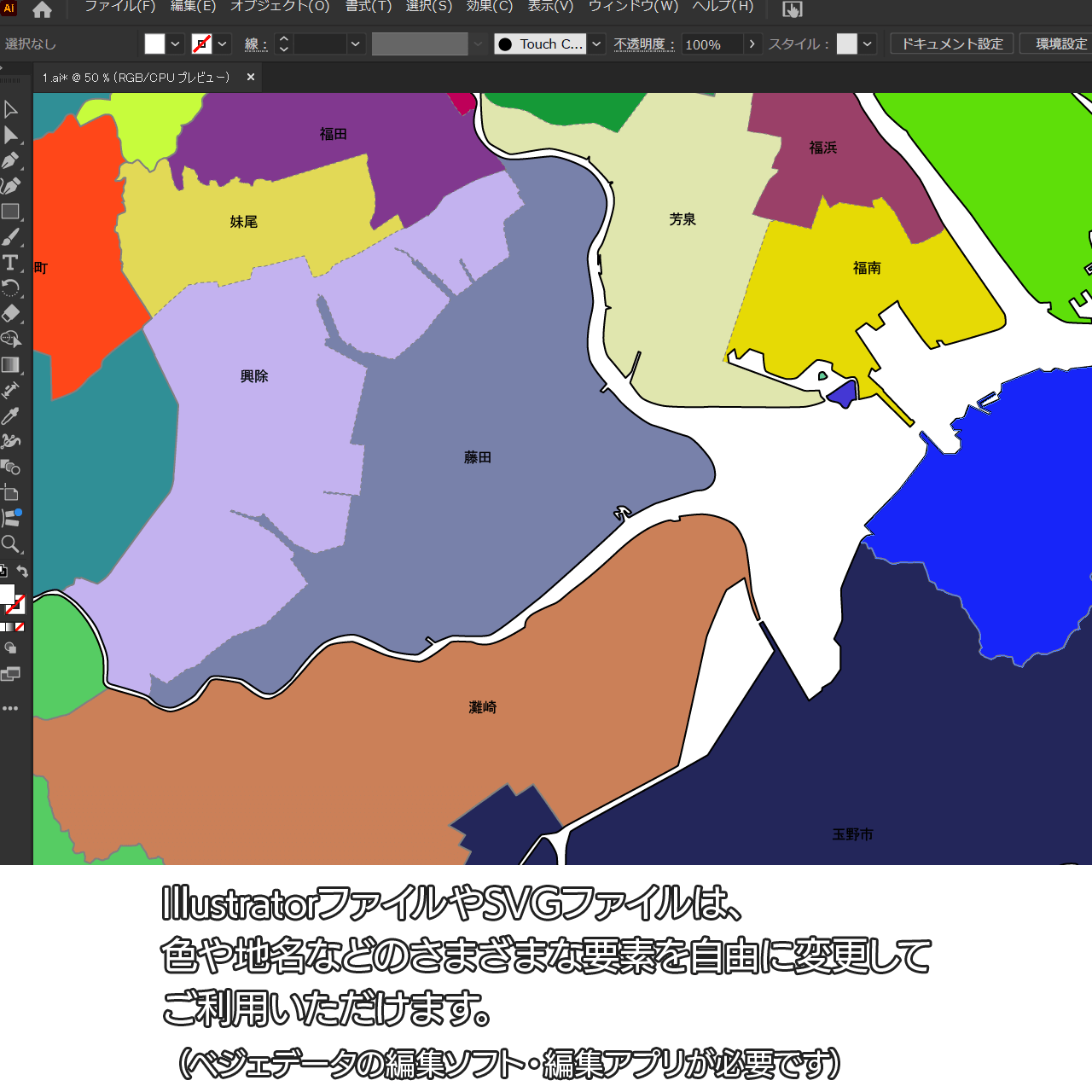Reset to default fill and stroke

pyautogui.click(x=3, y=571)
